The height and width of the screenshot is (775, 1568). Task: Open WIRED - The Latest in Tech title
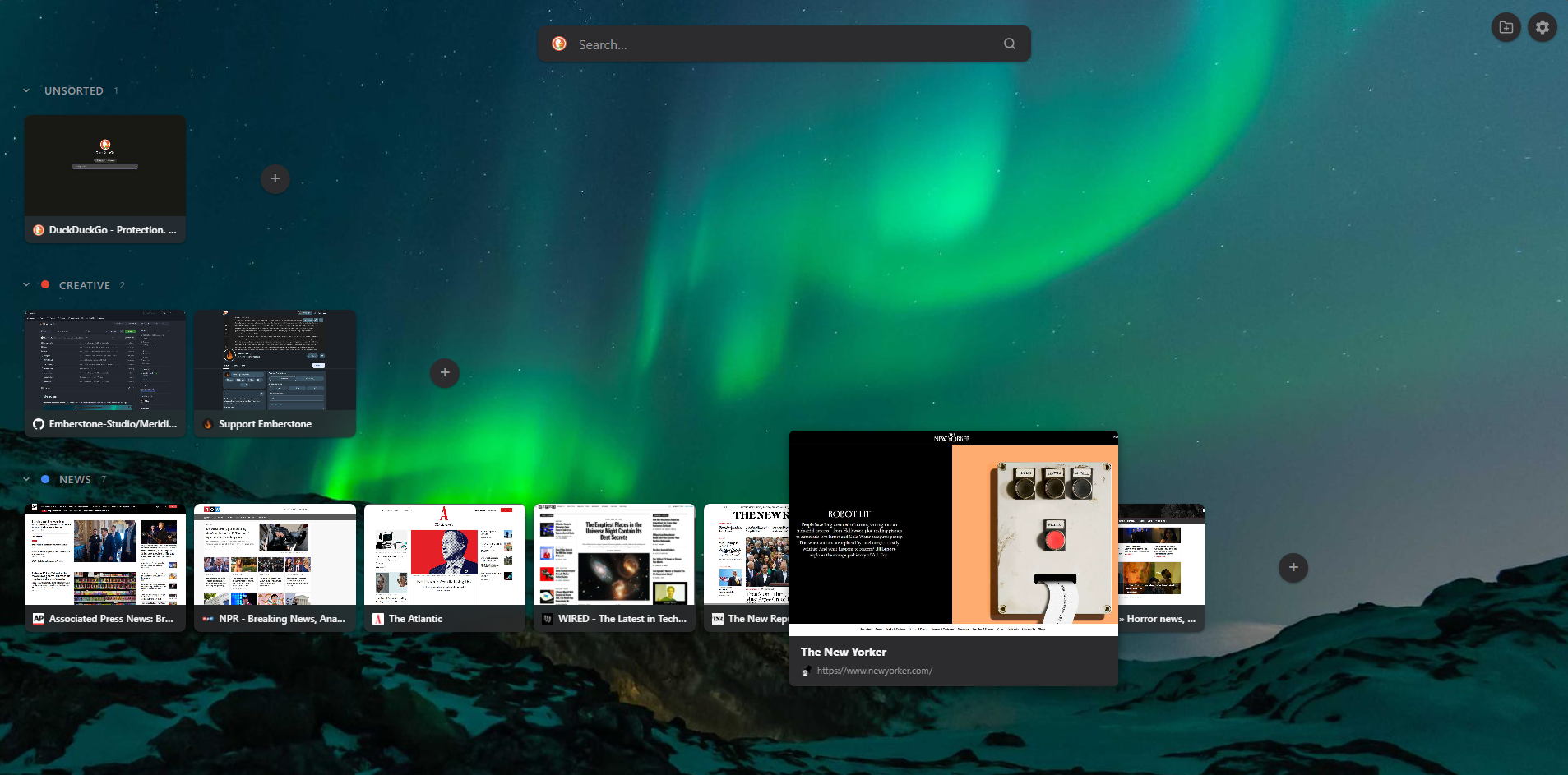click(x=622, y=619)
